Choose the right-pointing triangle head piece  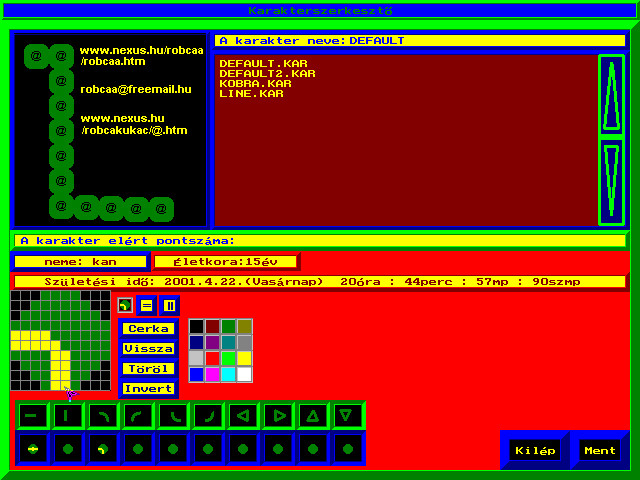tap(278, 415)
